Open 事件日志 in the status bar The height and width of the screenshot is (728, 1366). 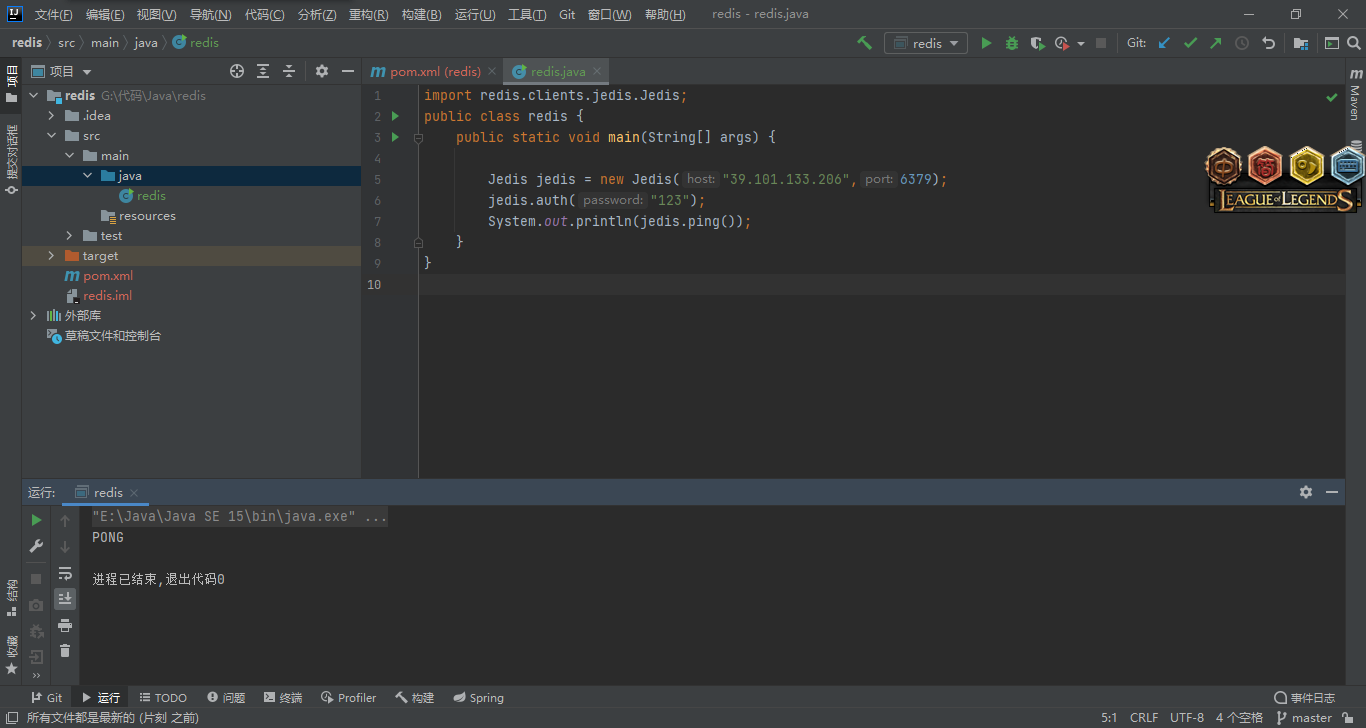tap(1304, 698)
